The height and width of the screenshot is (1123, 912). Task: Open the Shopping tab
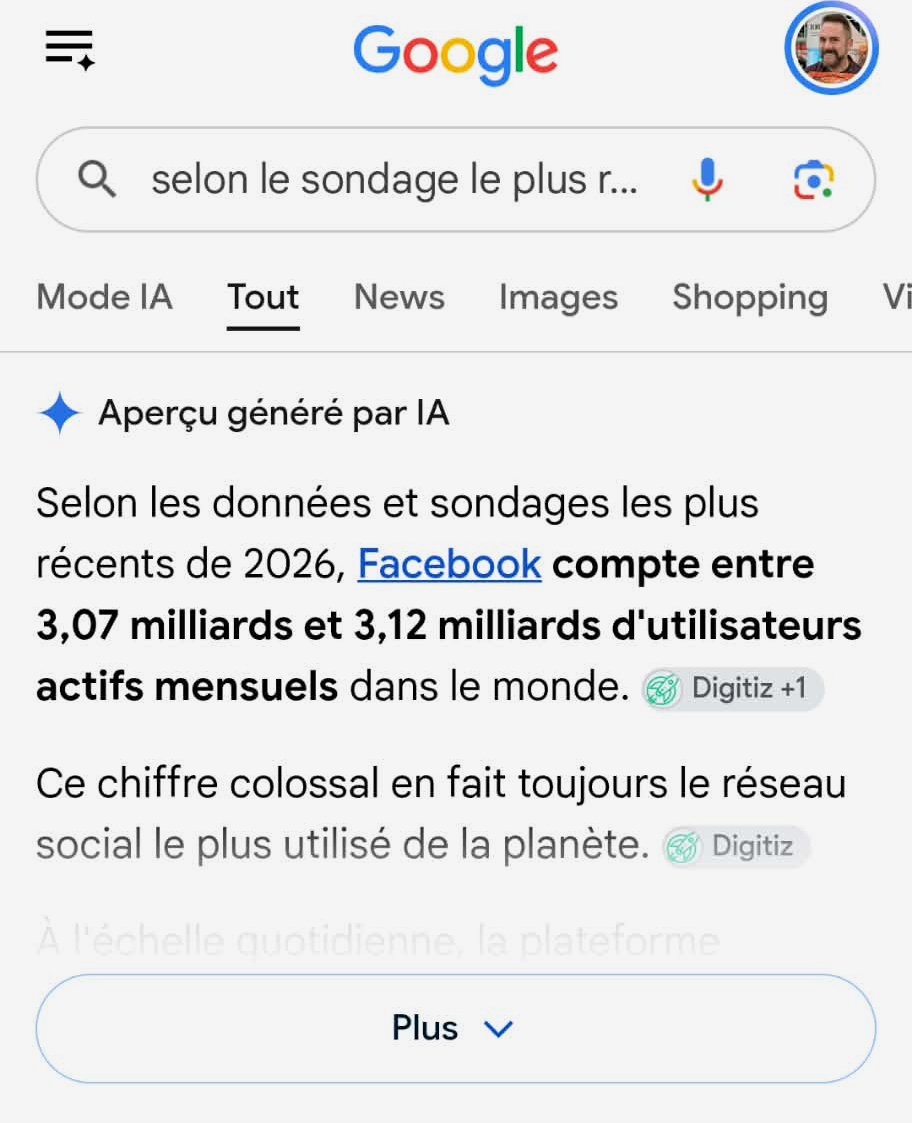click(750, 297)
